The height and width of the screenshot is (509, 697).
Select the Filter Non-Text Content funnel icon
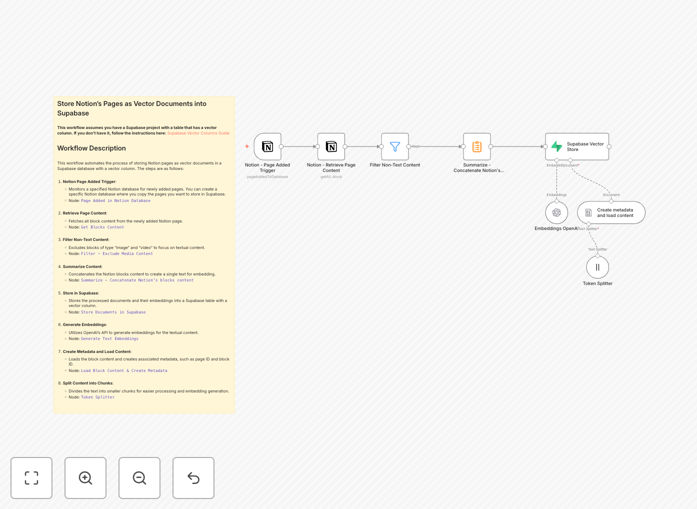coord(395,146)
